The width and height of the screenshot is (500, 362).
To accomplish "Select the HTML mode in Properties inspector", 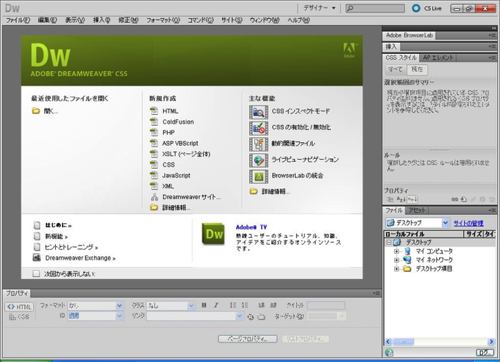I will click(x=19, y=307).
